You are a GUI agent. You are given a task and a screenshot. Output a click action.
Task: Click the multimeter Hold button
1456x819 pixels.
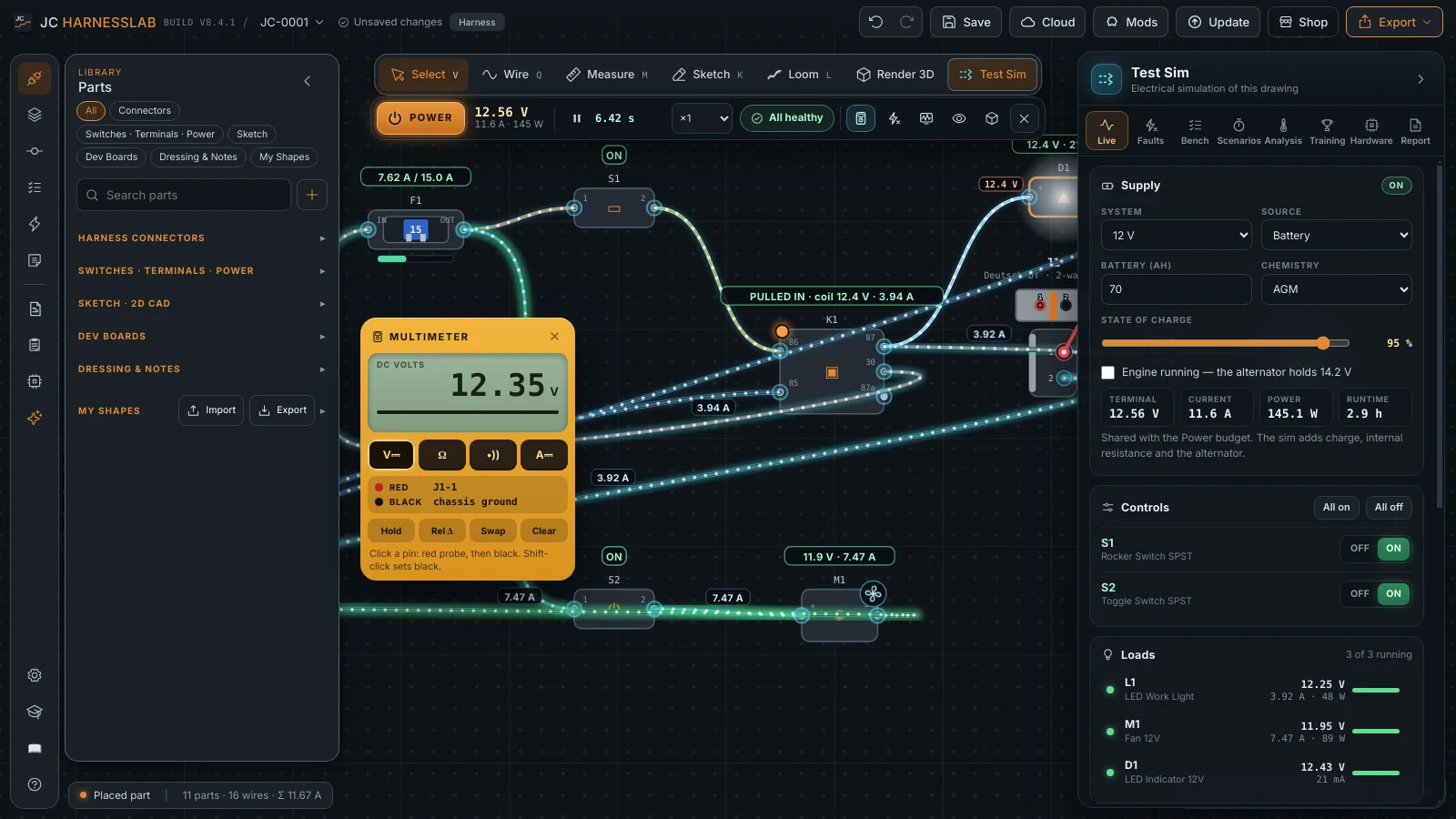tap(391, 531)
